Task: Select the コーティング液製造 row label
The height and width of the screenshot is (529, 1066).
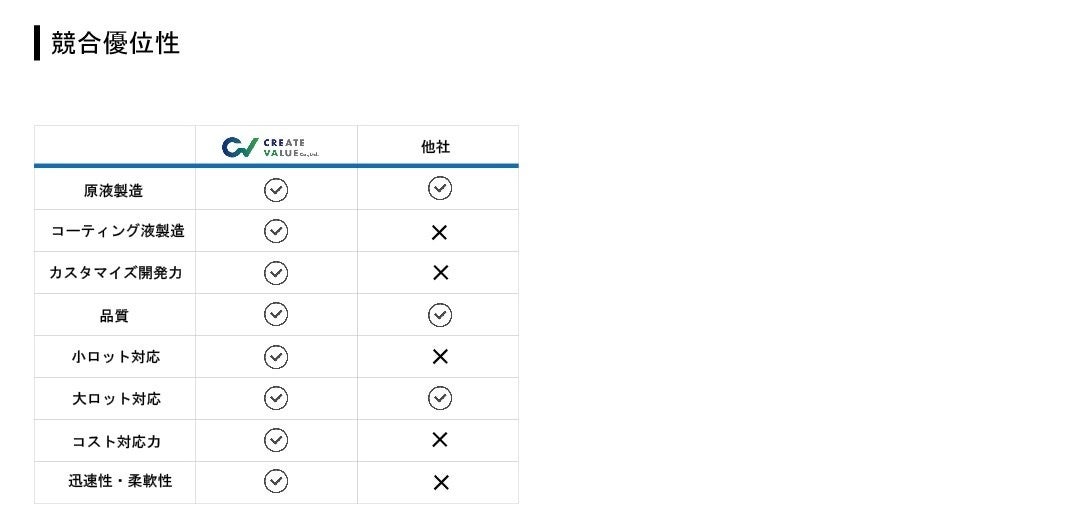Action: (x=117, y=231)
